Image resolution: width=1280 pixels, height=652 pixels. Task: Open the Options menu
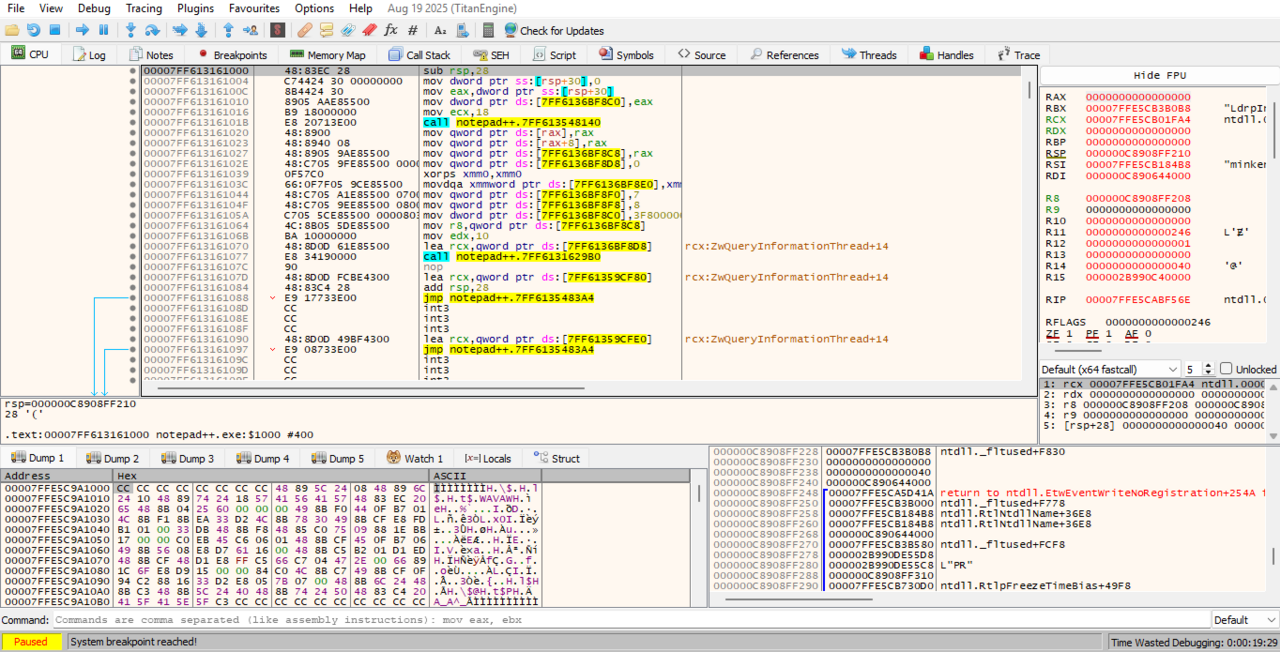(x=314, y=8)
